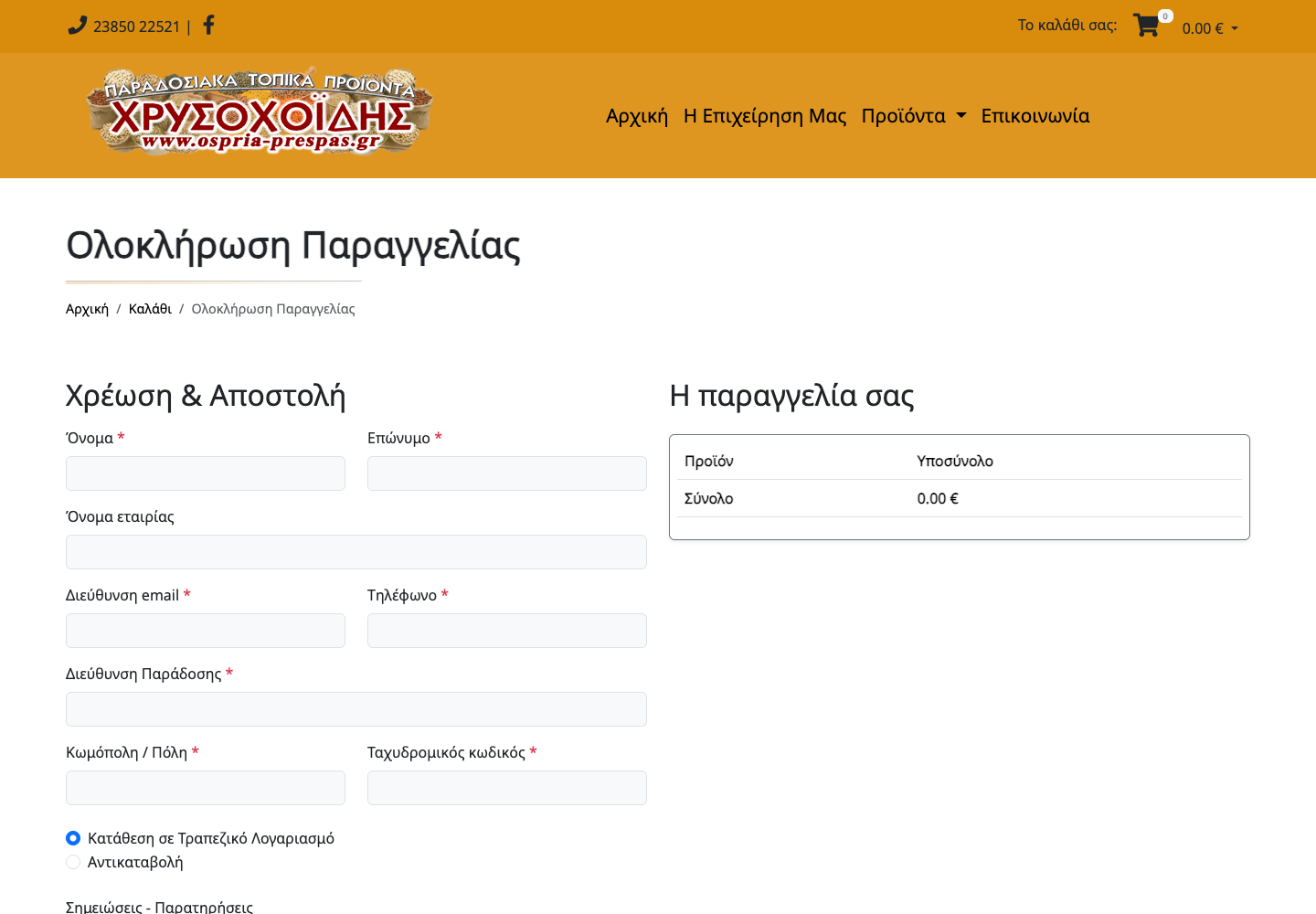
Task: Focus the Τηλέφωνο input field
Action: pyautogui.click(x=507, y=631)
